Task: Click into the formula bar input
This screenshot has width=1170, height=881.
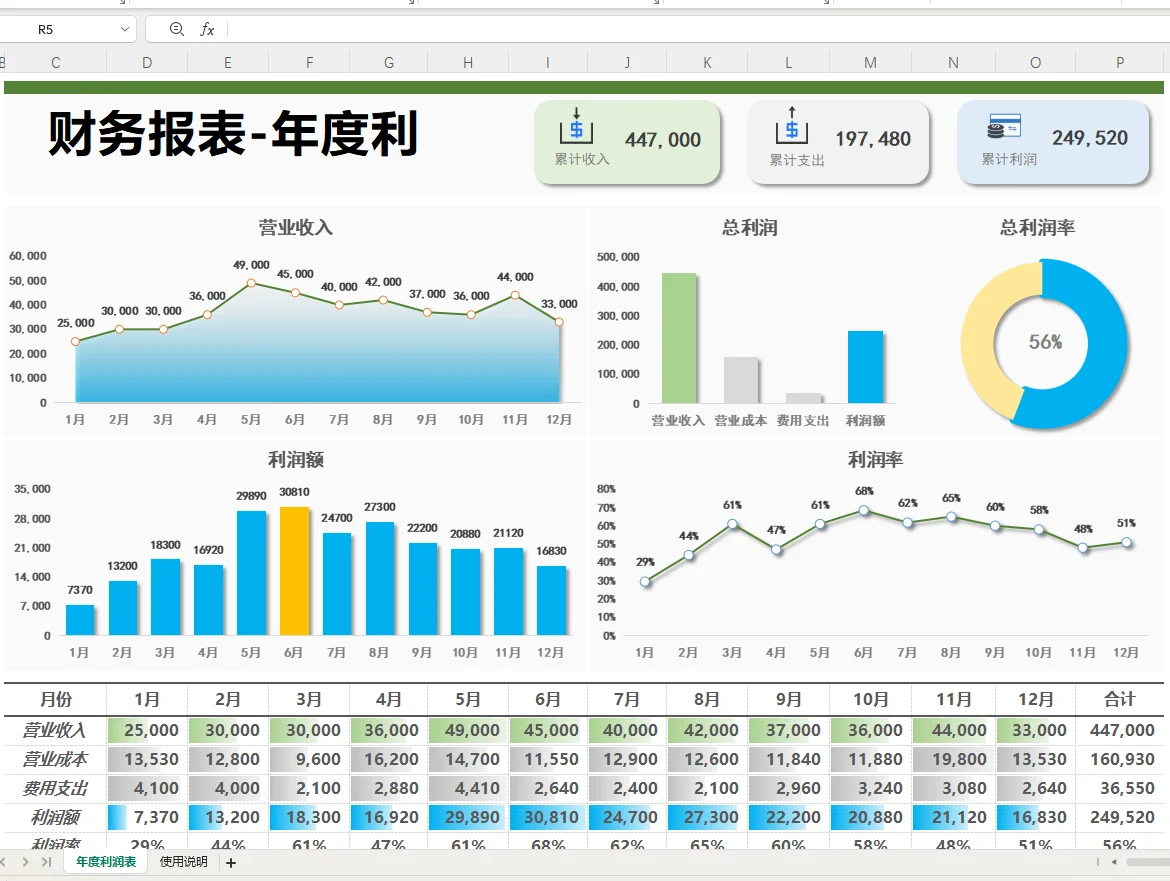Action: [x=698, y=29]
